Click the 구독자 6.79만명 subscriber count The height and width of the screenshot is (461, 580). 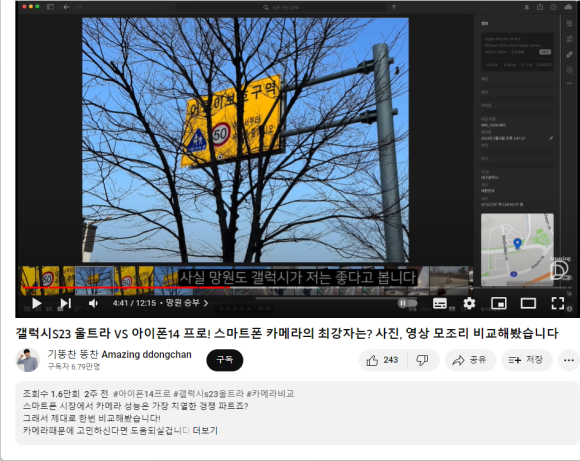click(x=74, y=367)
